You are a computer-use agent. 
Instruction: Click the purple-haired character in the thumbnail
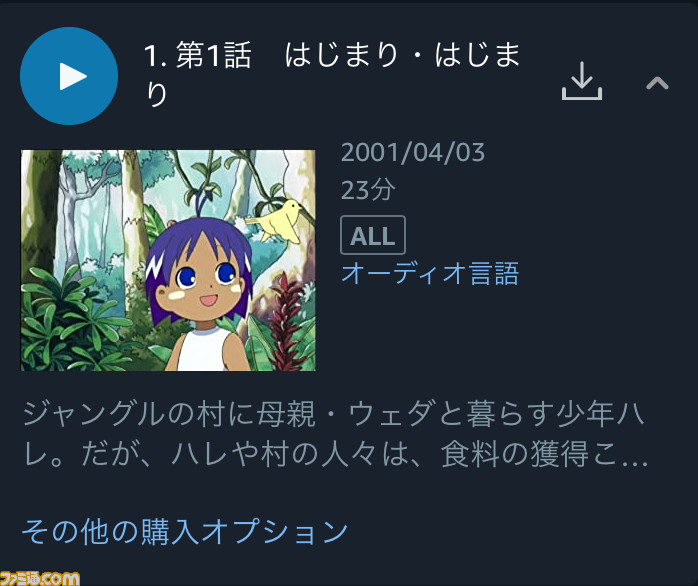[x=202, y=289]
